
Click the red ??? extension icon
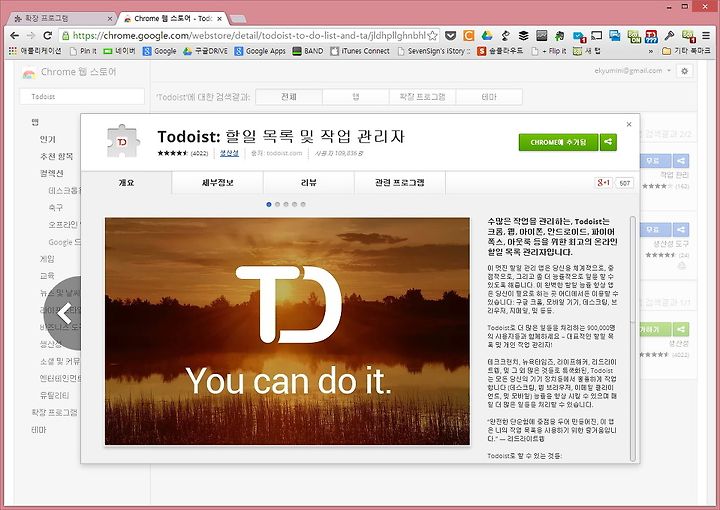(651, 36)
